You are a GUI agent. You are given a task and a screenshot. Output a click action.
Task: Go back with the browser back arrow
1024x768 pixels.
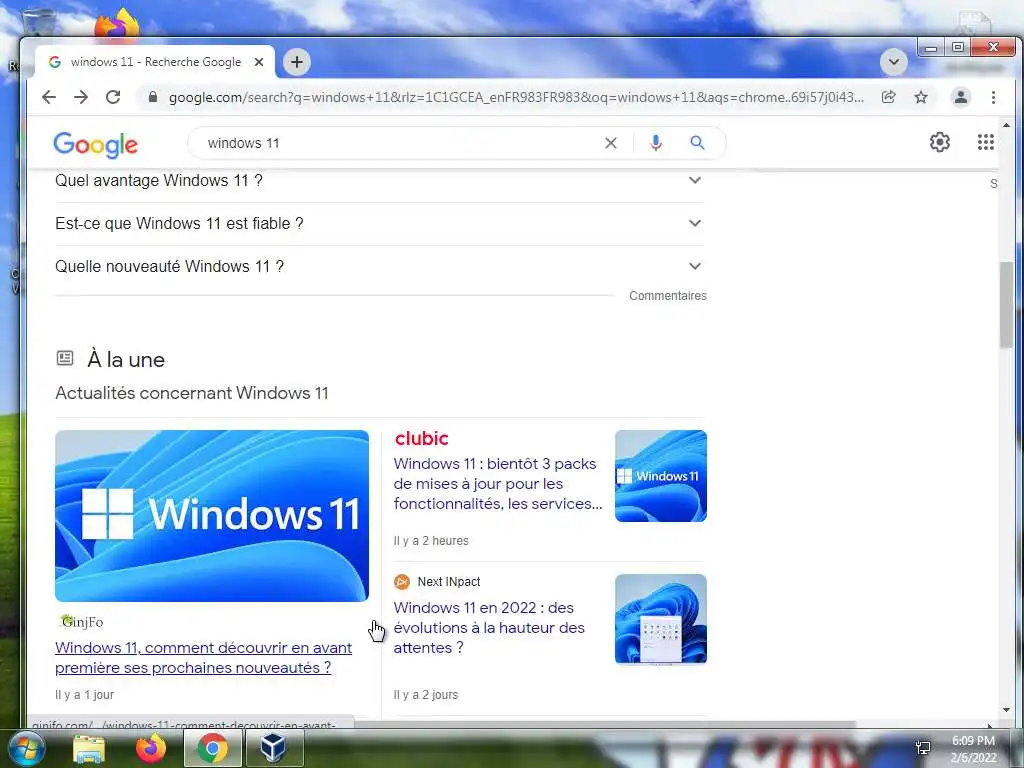49,97
